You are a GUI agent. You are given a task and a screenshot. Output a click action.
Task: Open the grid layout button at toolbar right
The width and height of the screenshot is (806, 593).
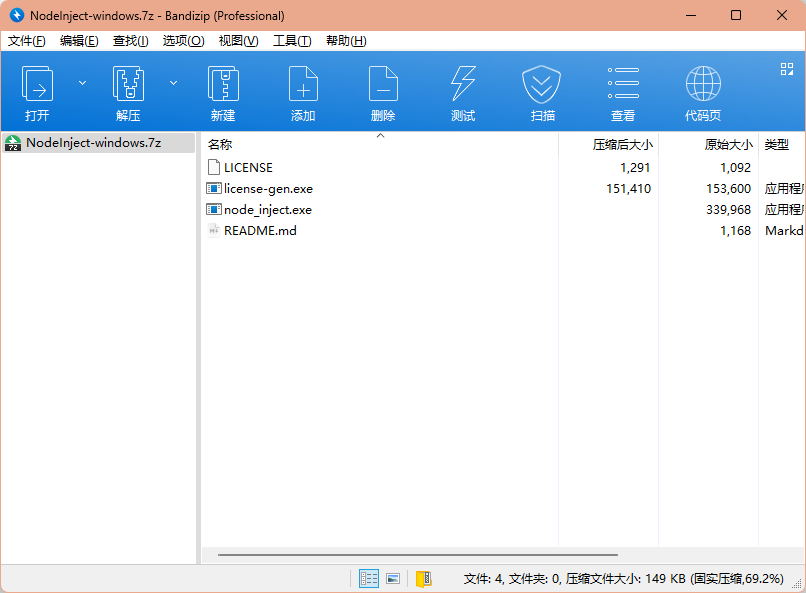click(x=786, y=69)
